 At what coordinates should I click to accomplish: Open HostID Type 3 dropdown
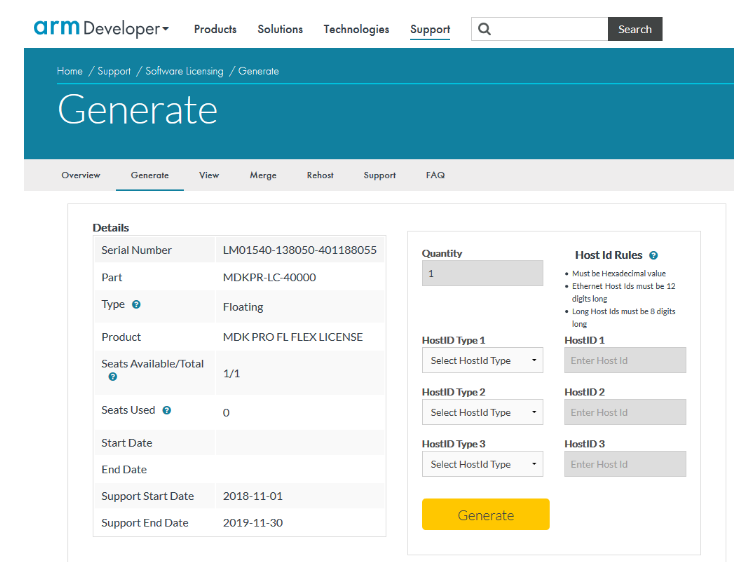tap(483, 464)
